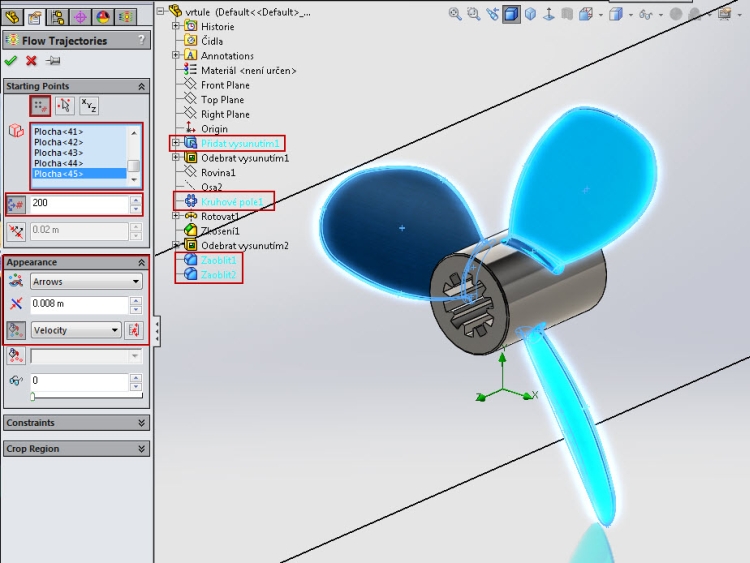
Task: Click the transparency slider track
Action: pos(87,396)
